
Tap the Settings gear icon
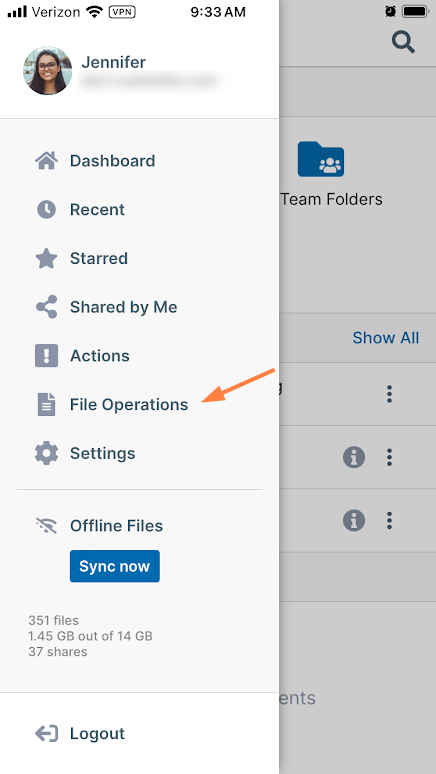click(46, 453)
